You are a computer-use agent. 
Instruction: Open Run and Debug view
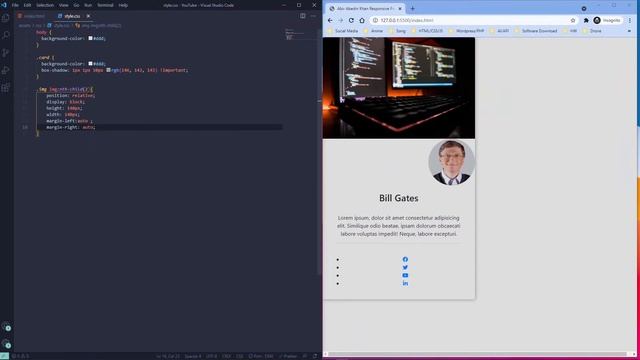(x=6, y=70)
